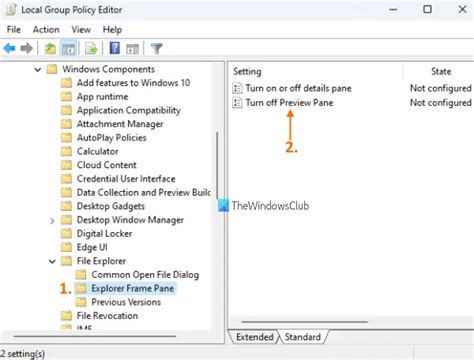Select Add features to Windows 10
Viewport: 474px width, 360px height.
pyautogui.click(x=133, y=83)
